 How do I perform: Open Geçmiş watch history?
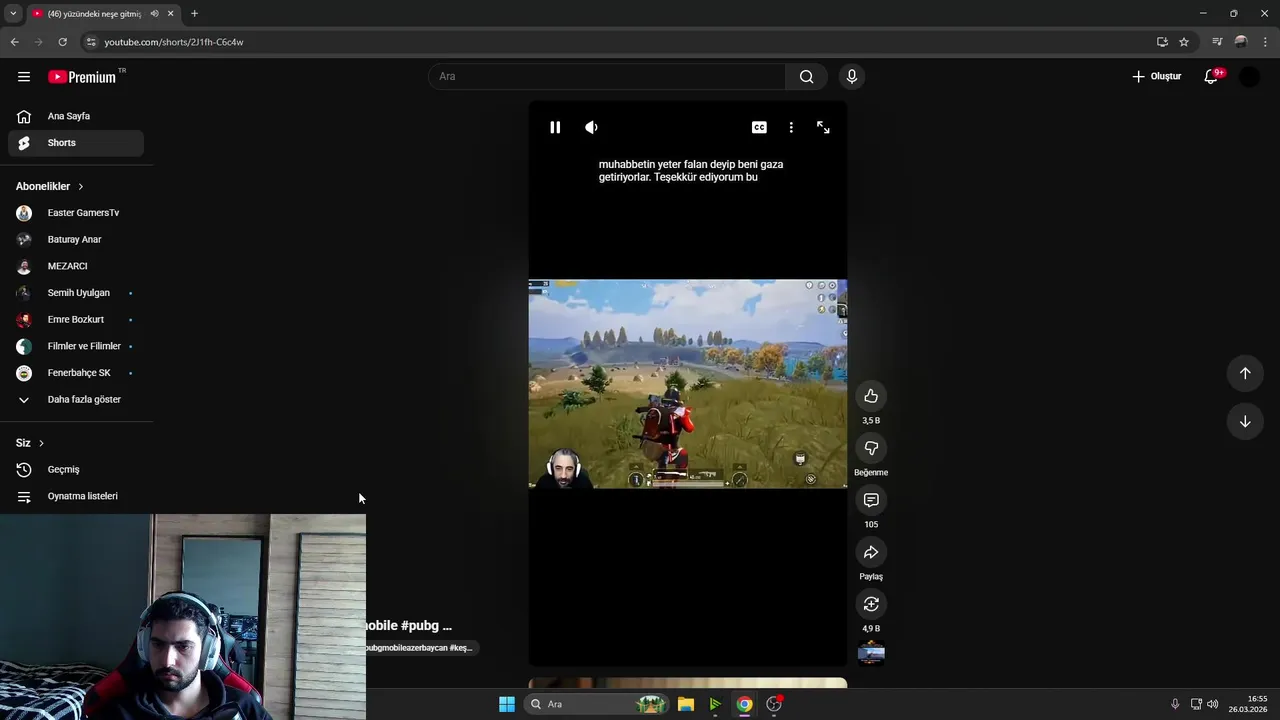tap(76, 470)
